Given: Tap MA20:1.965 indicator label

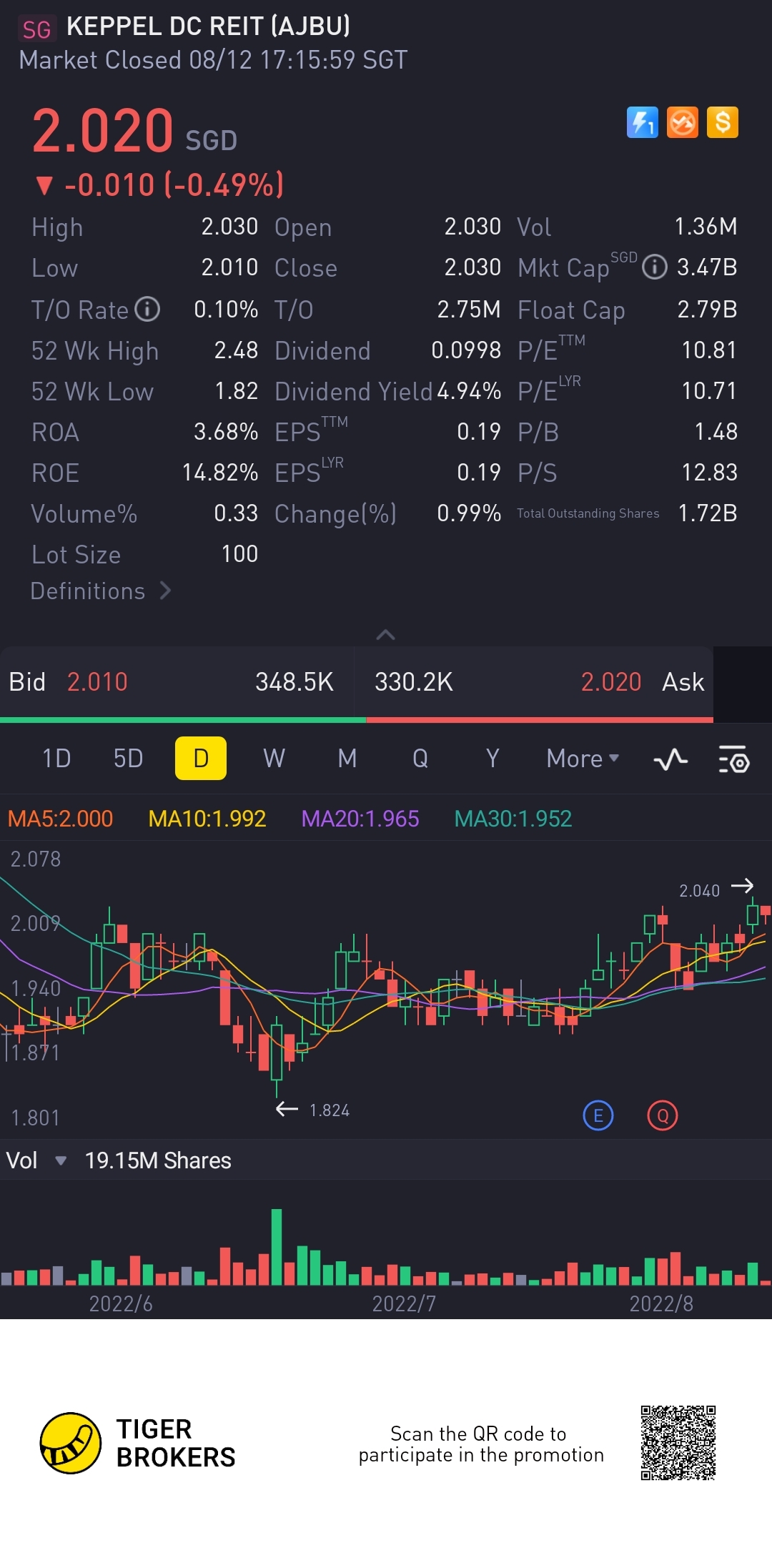Looking at the screenshot, I should point(360,819).
